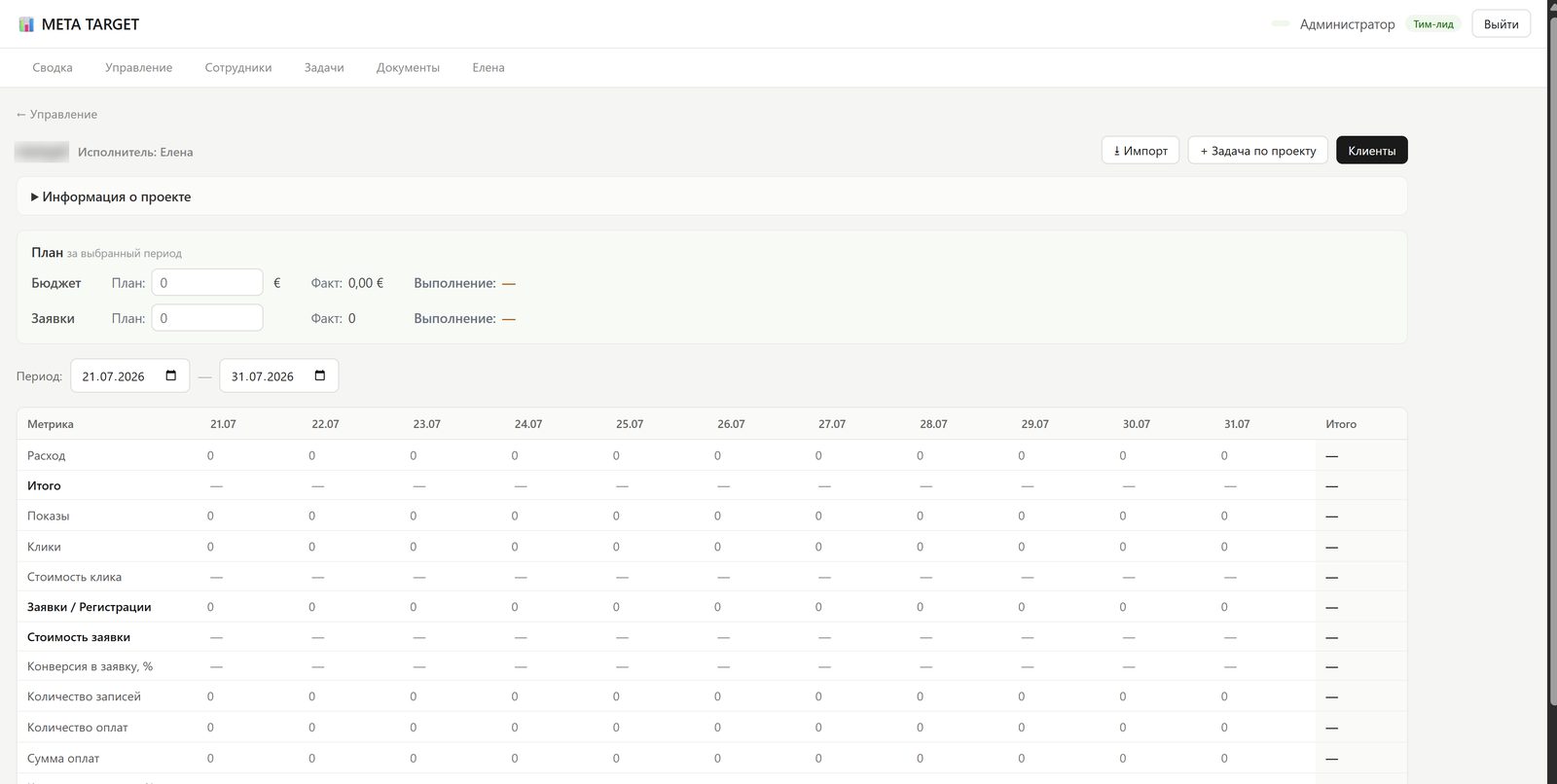Add a project task with + Задача по проекту
Viewport: 1557px width, 784px height.
pos(1257,150)
